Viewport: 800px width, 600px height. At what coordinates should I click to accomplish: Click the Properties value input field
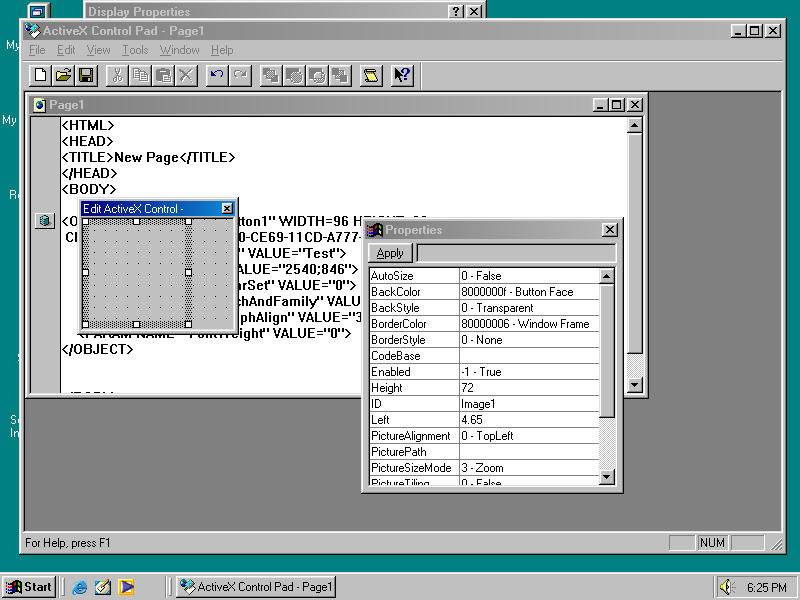pos(516,253)
